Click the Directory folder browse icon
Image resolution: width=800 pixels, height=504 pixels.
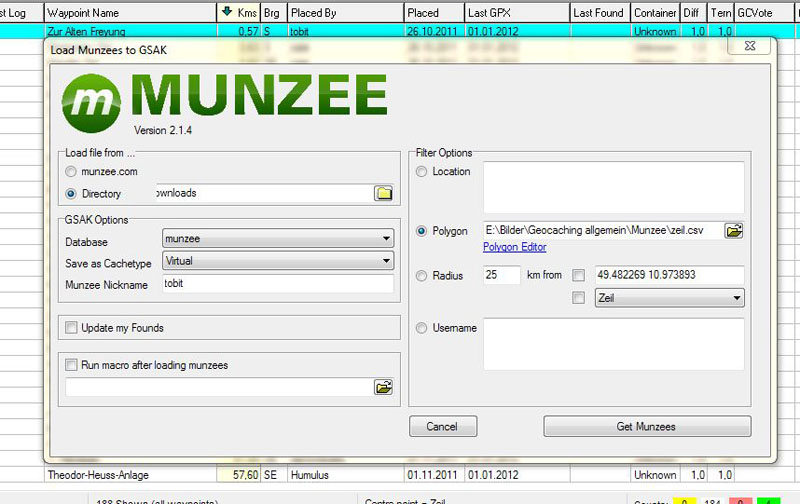[384, 193]
